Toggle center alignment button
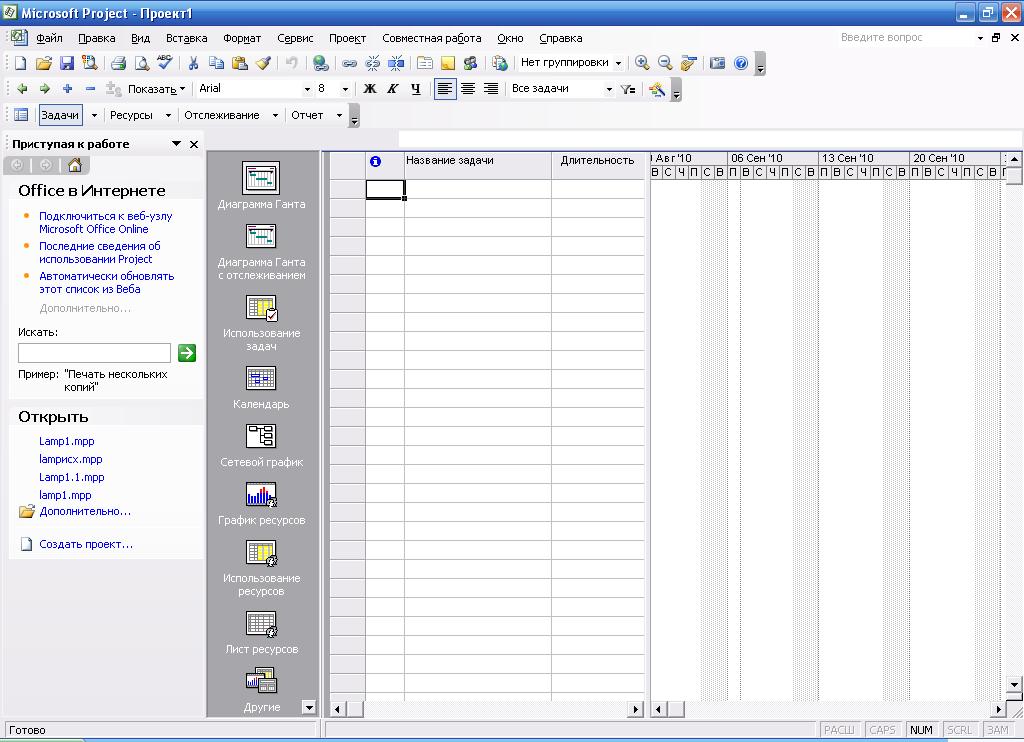Image resolution: width=1024 pixels, height=742 pixels. (x=468, y=89)
